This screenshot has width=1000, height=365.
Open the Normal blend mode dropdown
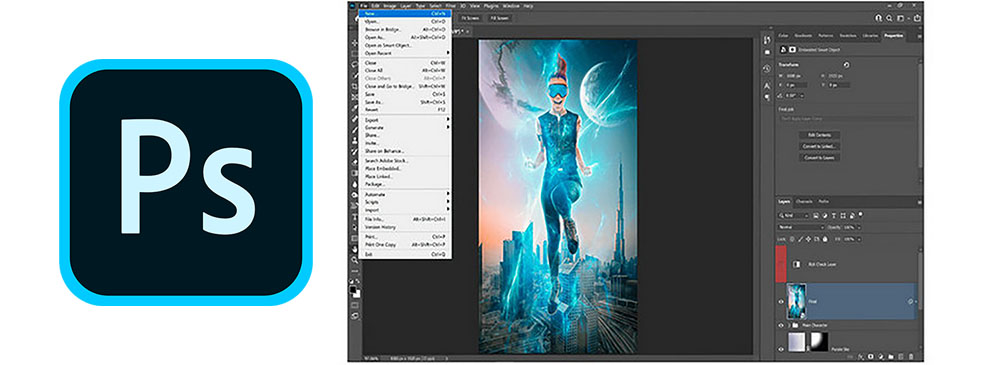click(801, 227)
